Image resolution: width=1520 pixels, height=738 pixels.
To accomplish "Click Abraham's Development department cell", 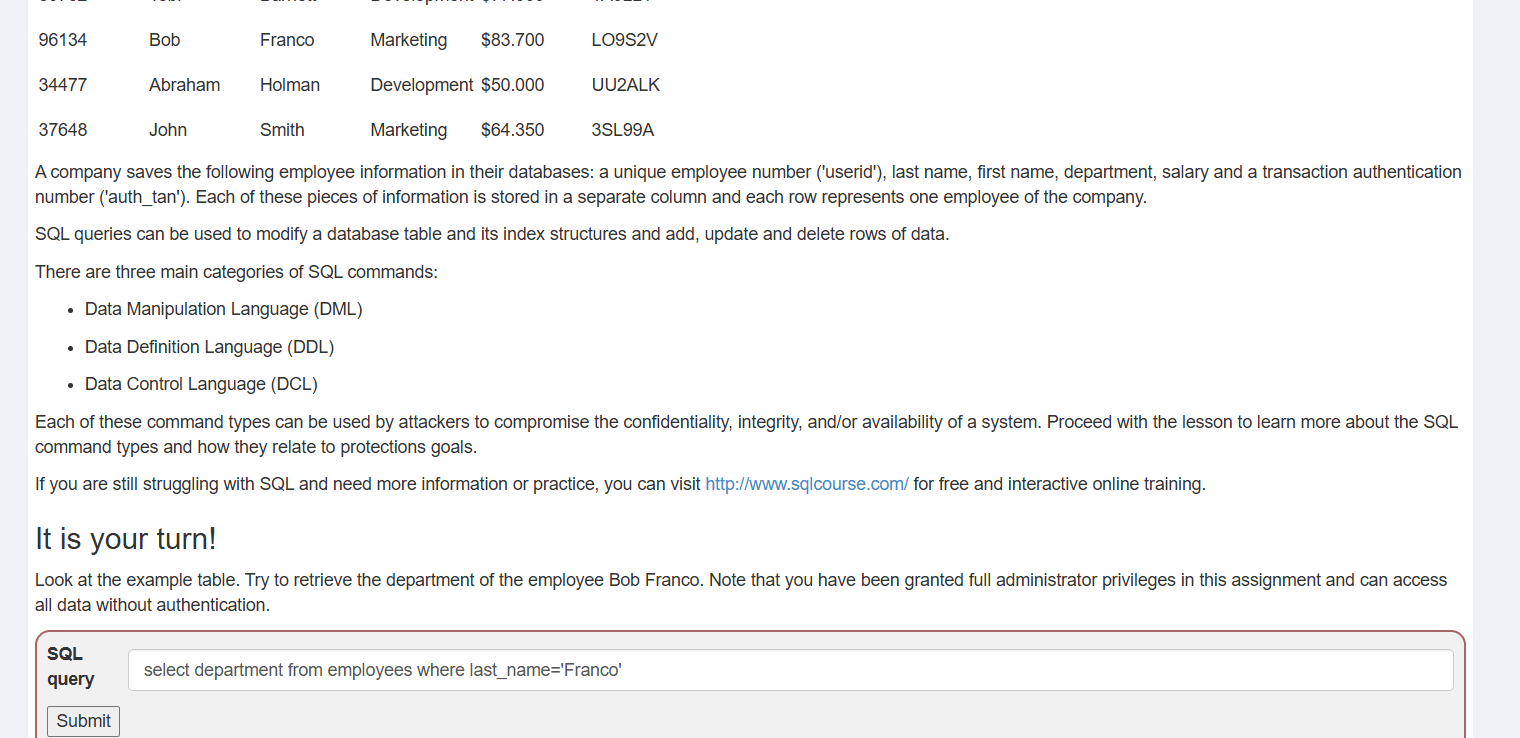I will 421,85.
